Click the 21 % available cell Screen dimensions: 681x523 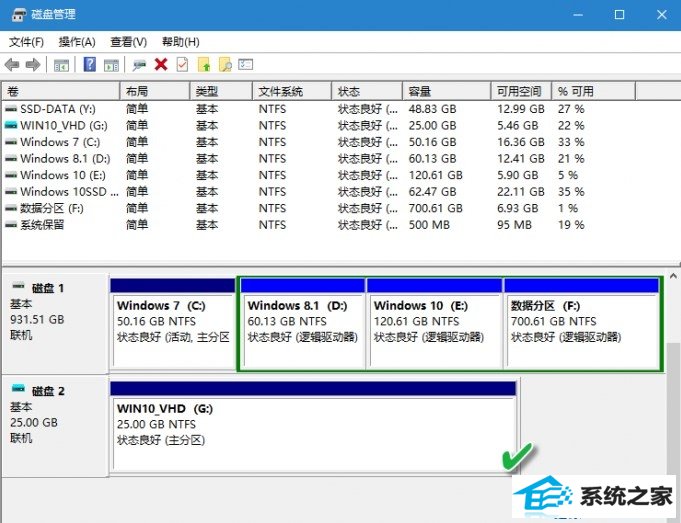[571, 159]
